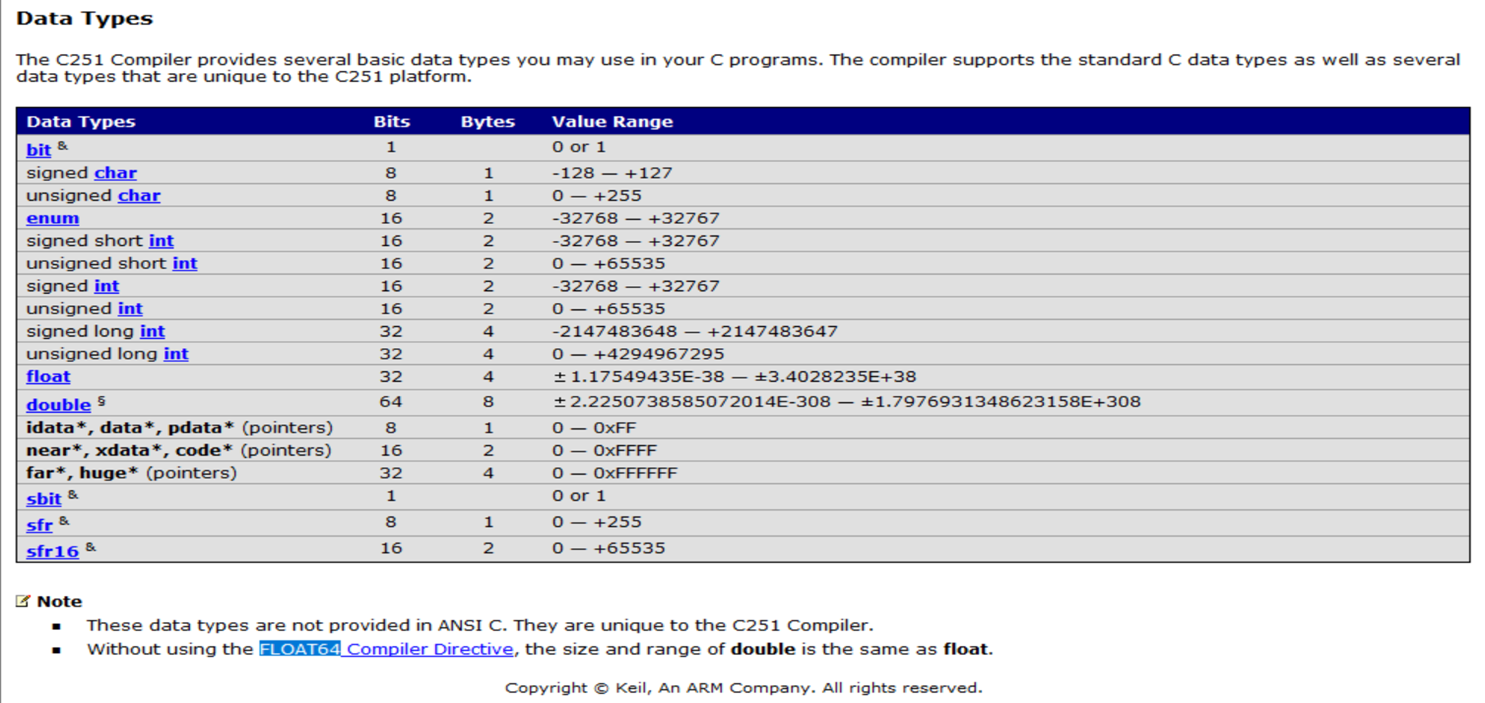Open the float data type link
The width and height of the screenshot is (1485, 703).
click(48, 377)
